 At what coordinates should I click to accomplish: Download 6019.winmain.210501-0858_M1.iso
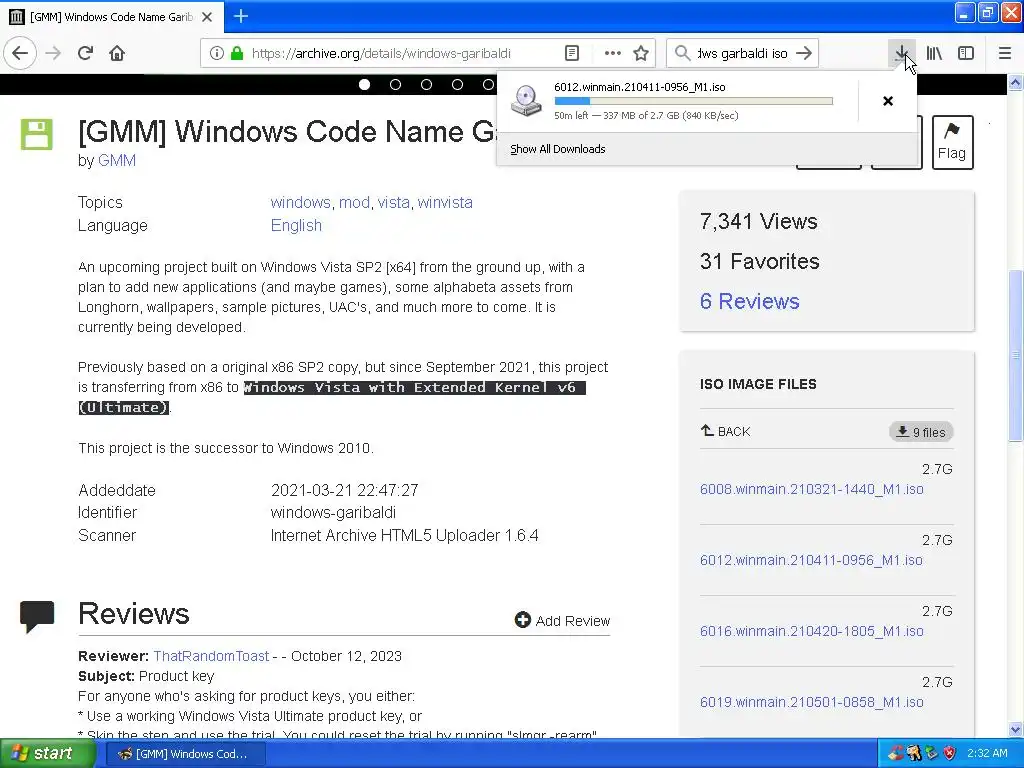[812, 702]
